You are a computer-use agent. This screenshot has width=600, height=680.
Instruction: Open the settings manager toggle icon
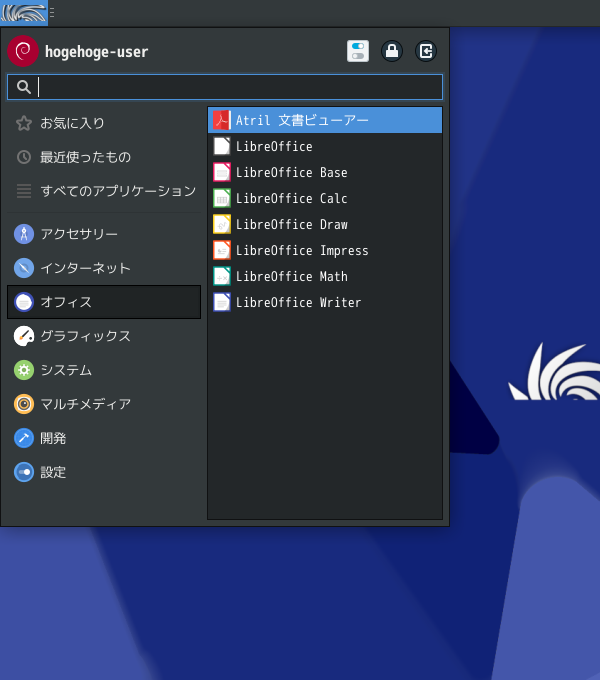click(x=358, y=51)
